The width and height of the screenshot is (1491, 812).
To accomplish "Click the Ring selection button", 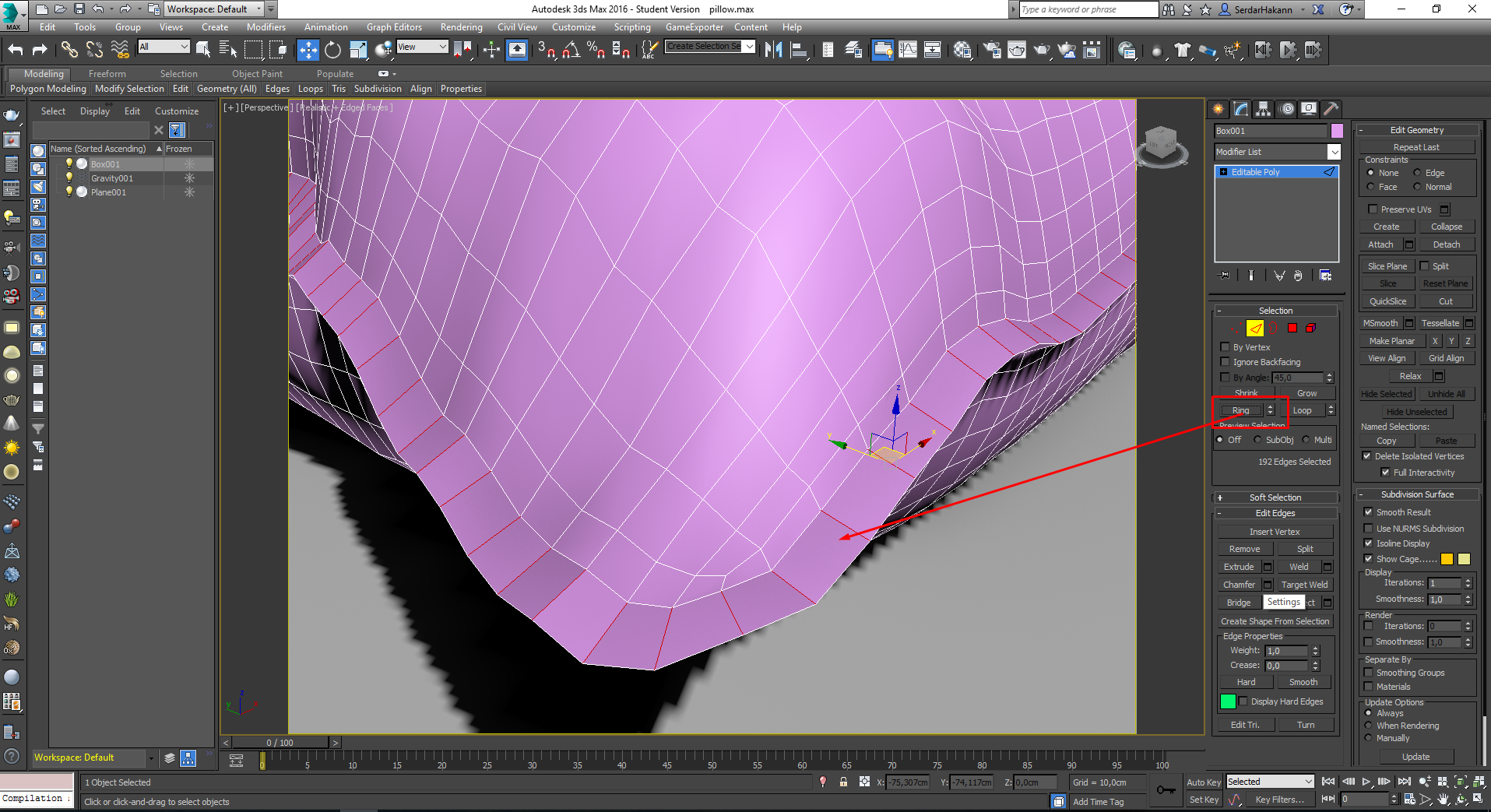I will coord(1240,410).
